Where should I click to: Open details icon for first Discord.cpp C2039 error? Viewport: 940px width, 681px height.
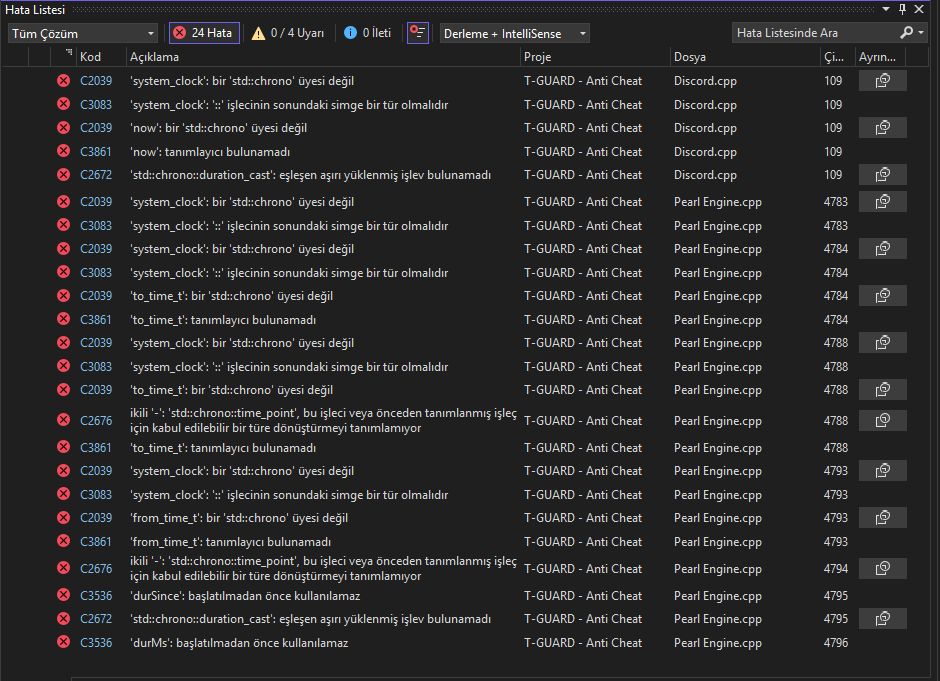tap(882, 81)
